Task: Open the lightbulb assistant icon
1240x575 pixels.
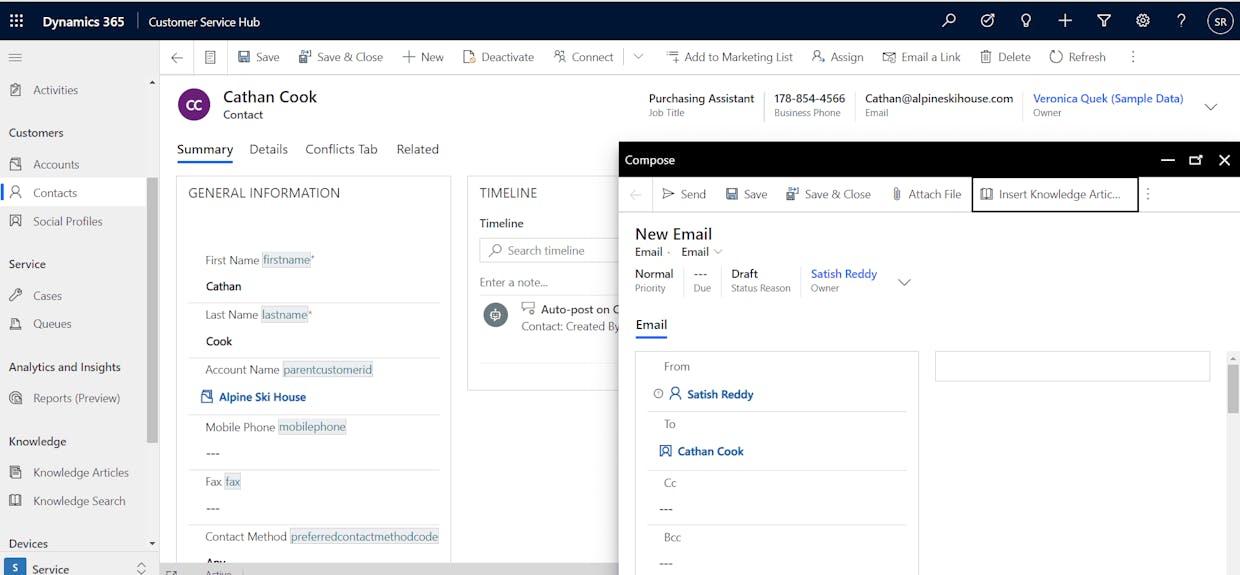Action: coord(1025,21)
